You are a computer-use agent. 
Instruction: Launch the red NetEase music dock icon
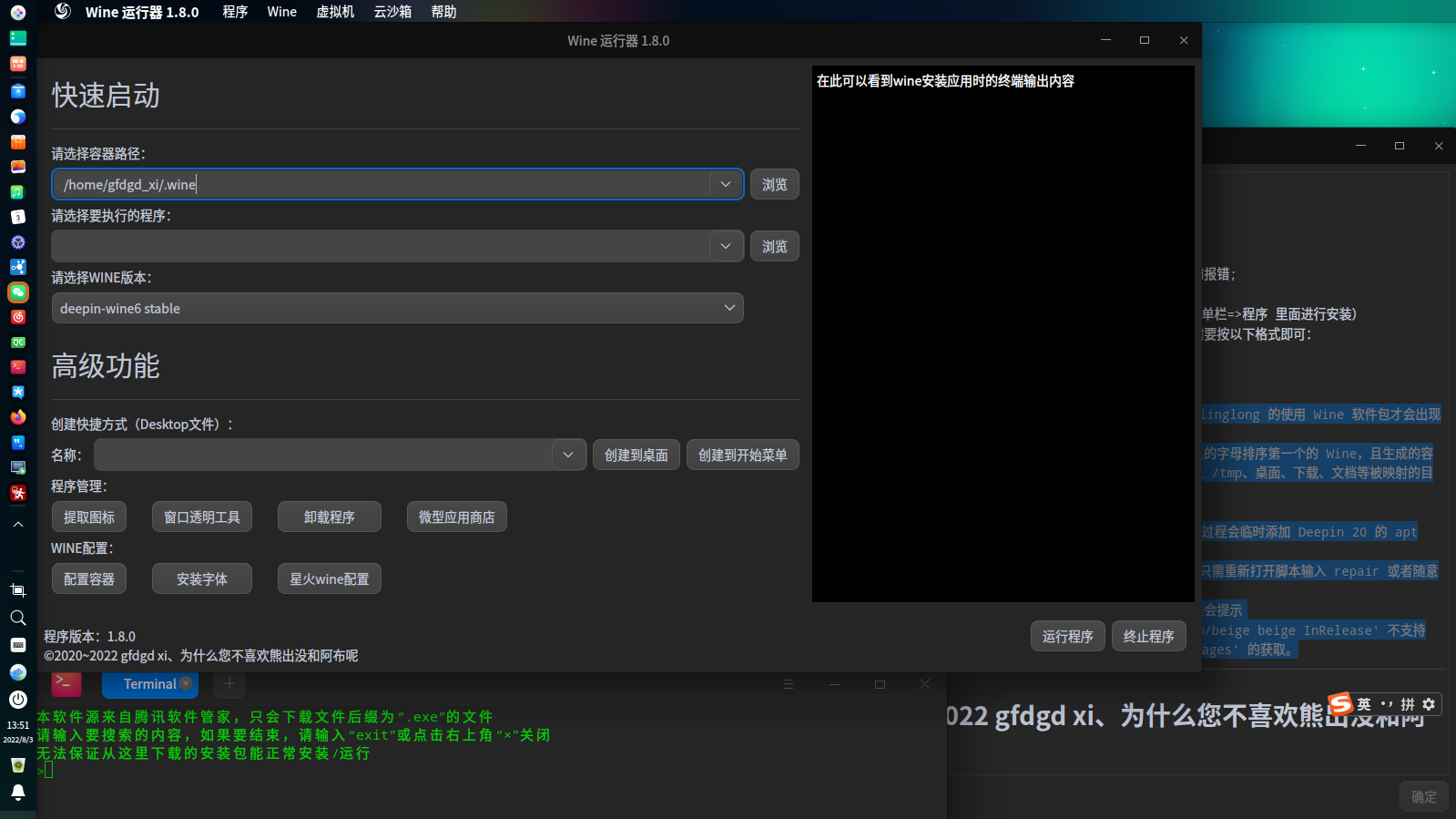click(17, 317)
